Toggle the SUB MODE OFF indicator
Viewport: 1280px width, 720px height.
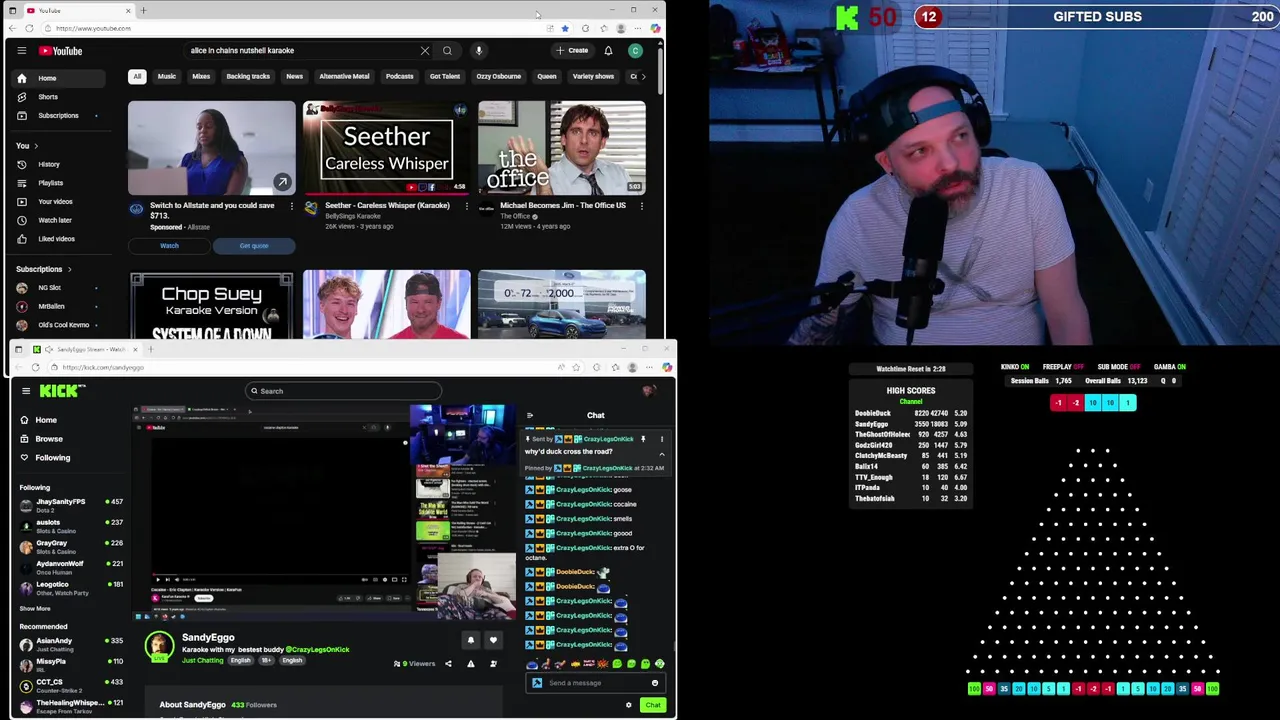click(1118, 367)
